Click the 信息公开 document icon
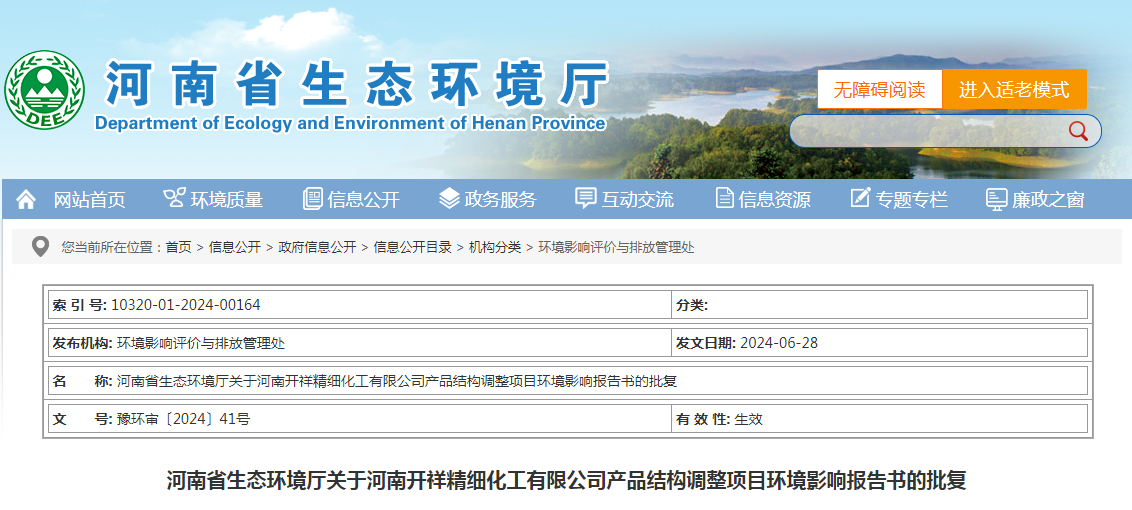This screenshot has width=1132, height=510. 312,199
